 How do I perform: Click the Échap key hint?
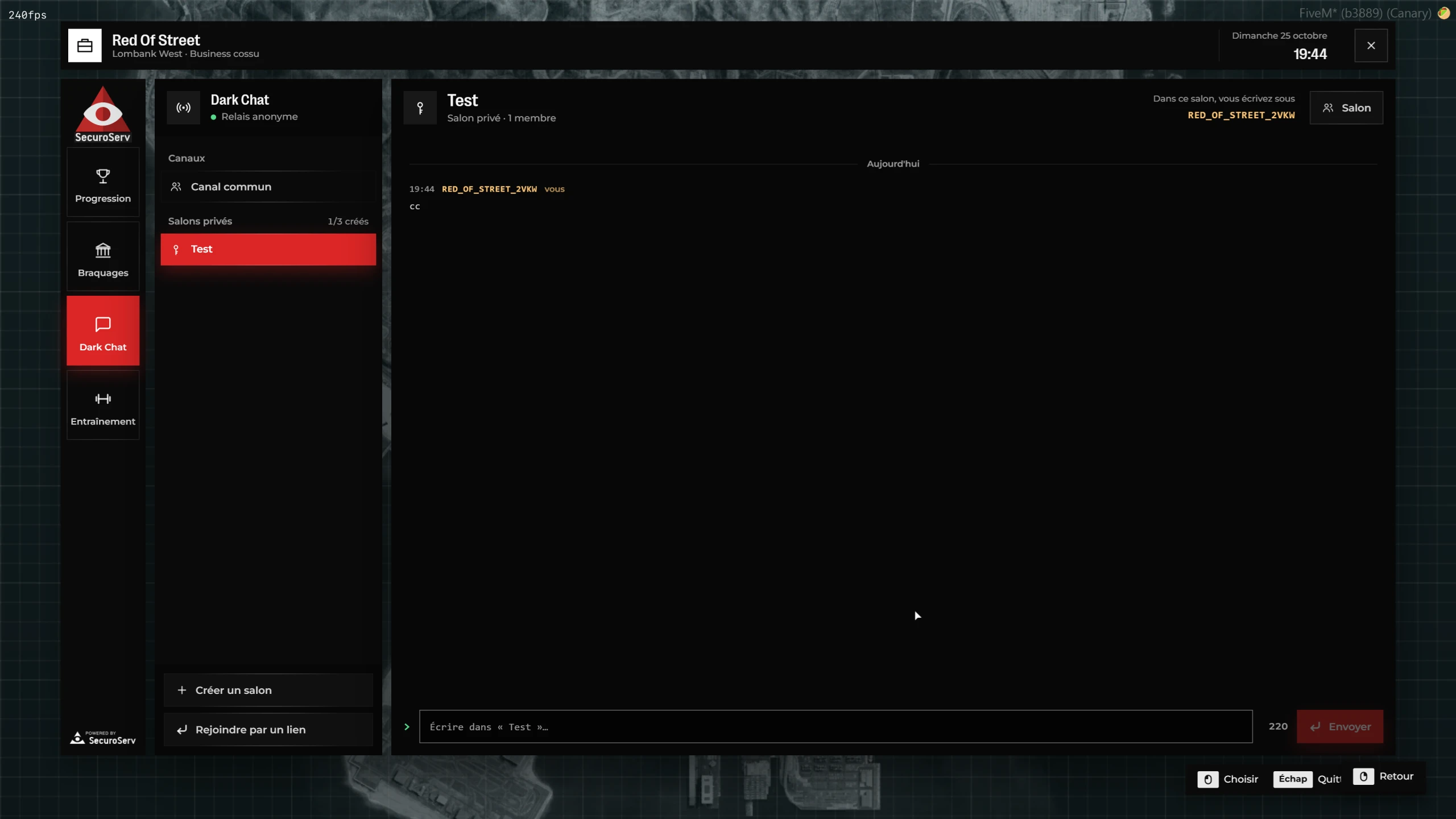[1293, 779]
